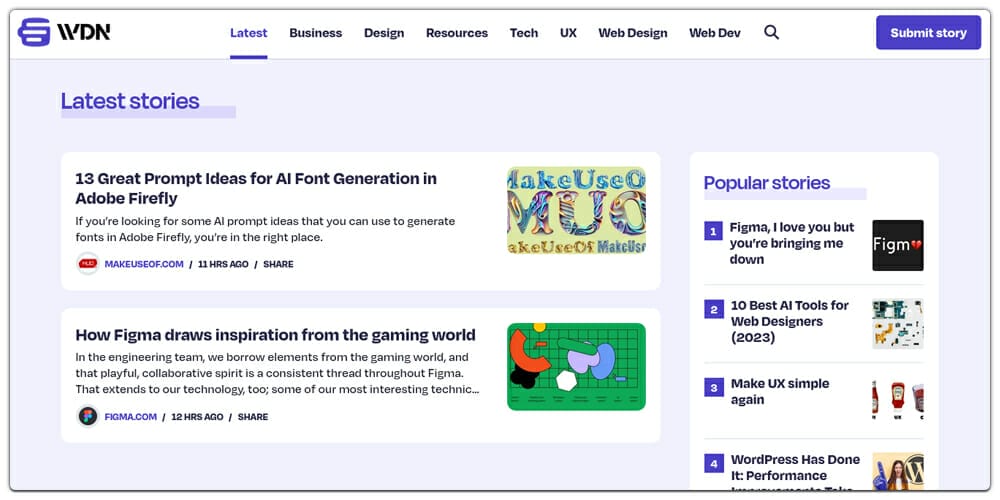Click the Popular stories heading
The image size is (1000, 500).
tap(767, 183)
